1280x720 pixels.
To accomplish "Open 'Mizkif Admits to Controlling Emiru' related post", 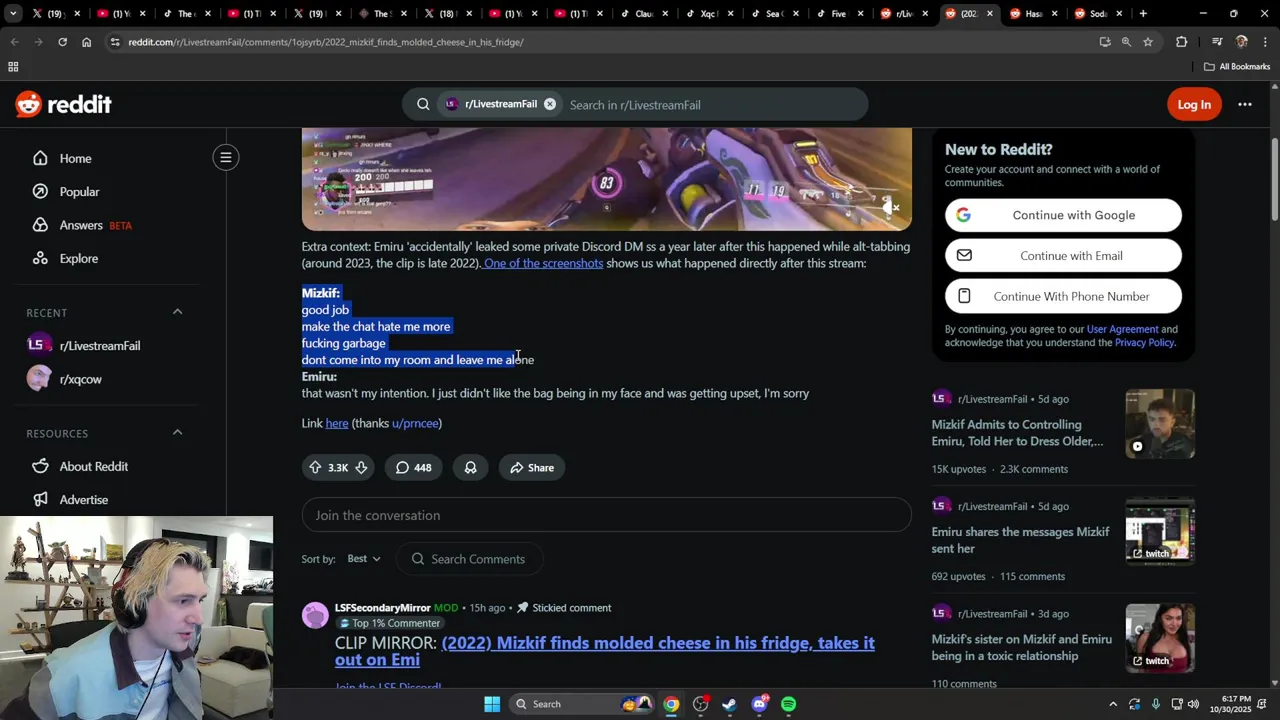I will [x=1017, y=432].
